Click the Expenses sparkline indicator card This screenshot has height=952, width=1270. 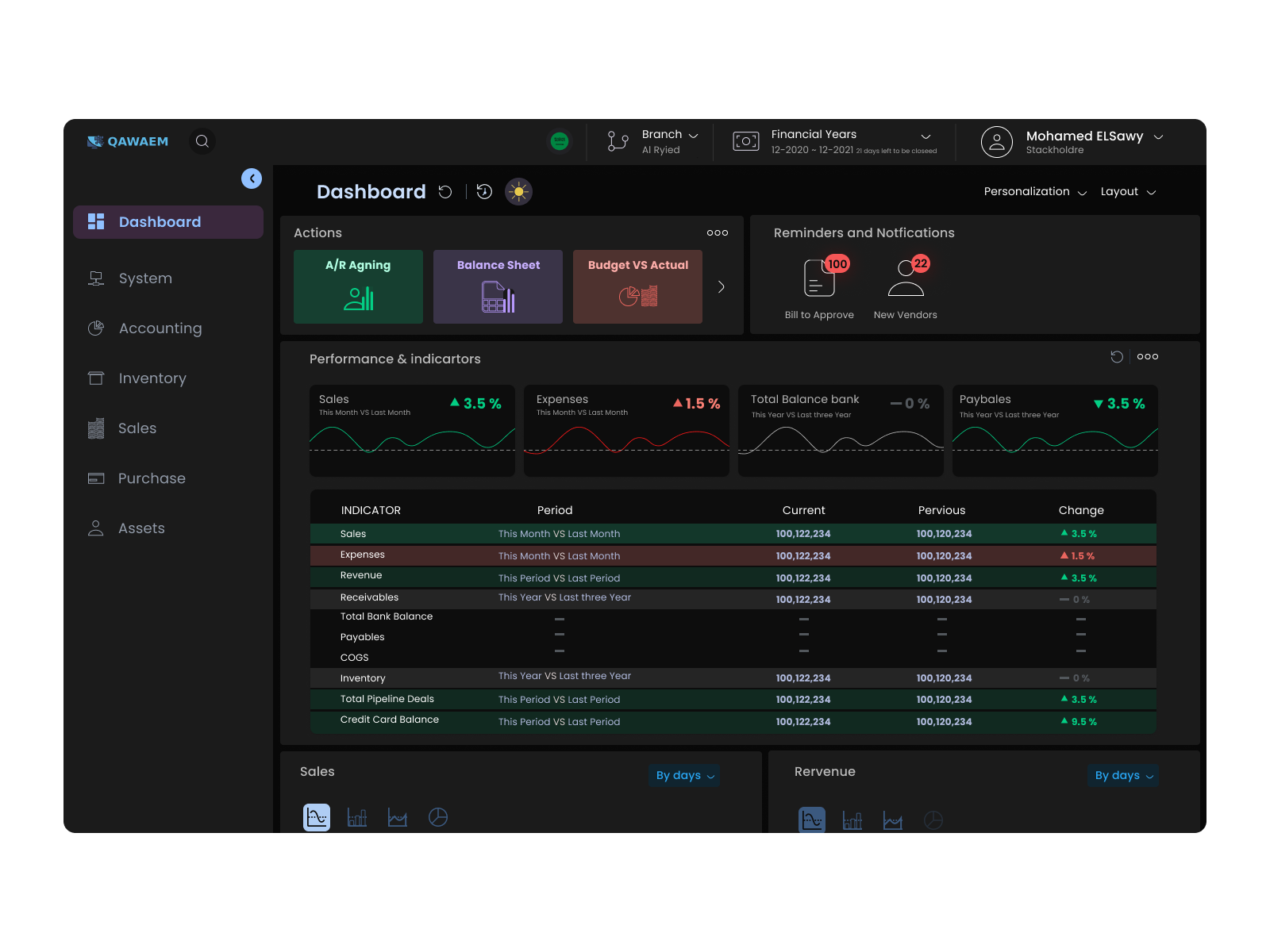(x=626, y=431)
